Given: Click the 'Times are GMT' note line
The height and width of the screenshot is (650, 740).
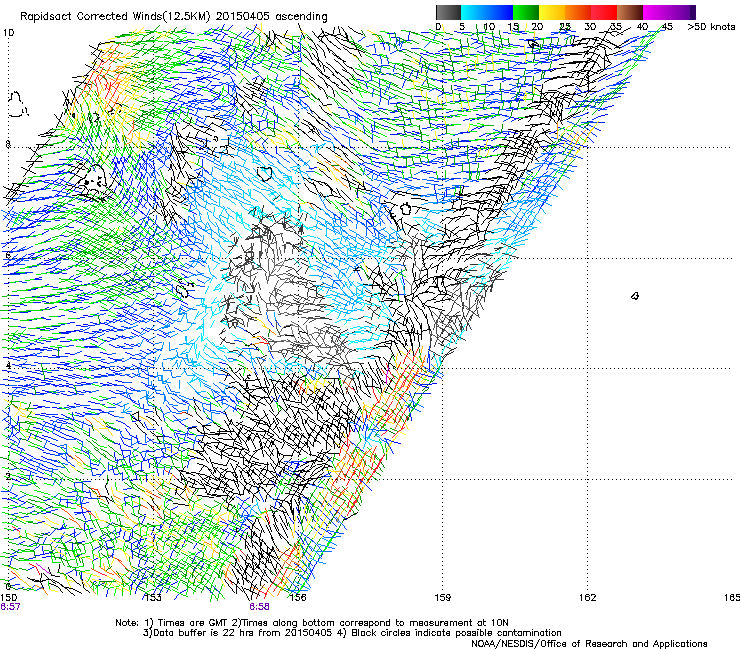Looking at the screenshot, I should point(312,623).
